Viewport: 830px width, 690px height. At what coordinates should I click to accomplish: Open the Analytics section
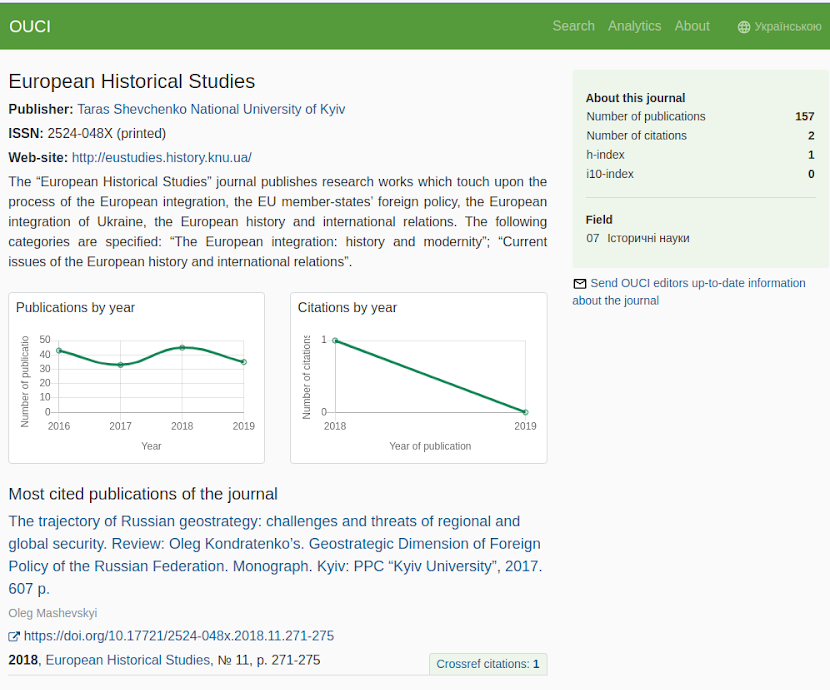pos(634,26)
